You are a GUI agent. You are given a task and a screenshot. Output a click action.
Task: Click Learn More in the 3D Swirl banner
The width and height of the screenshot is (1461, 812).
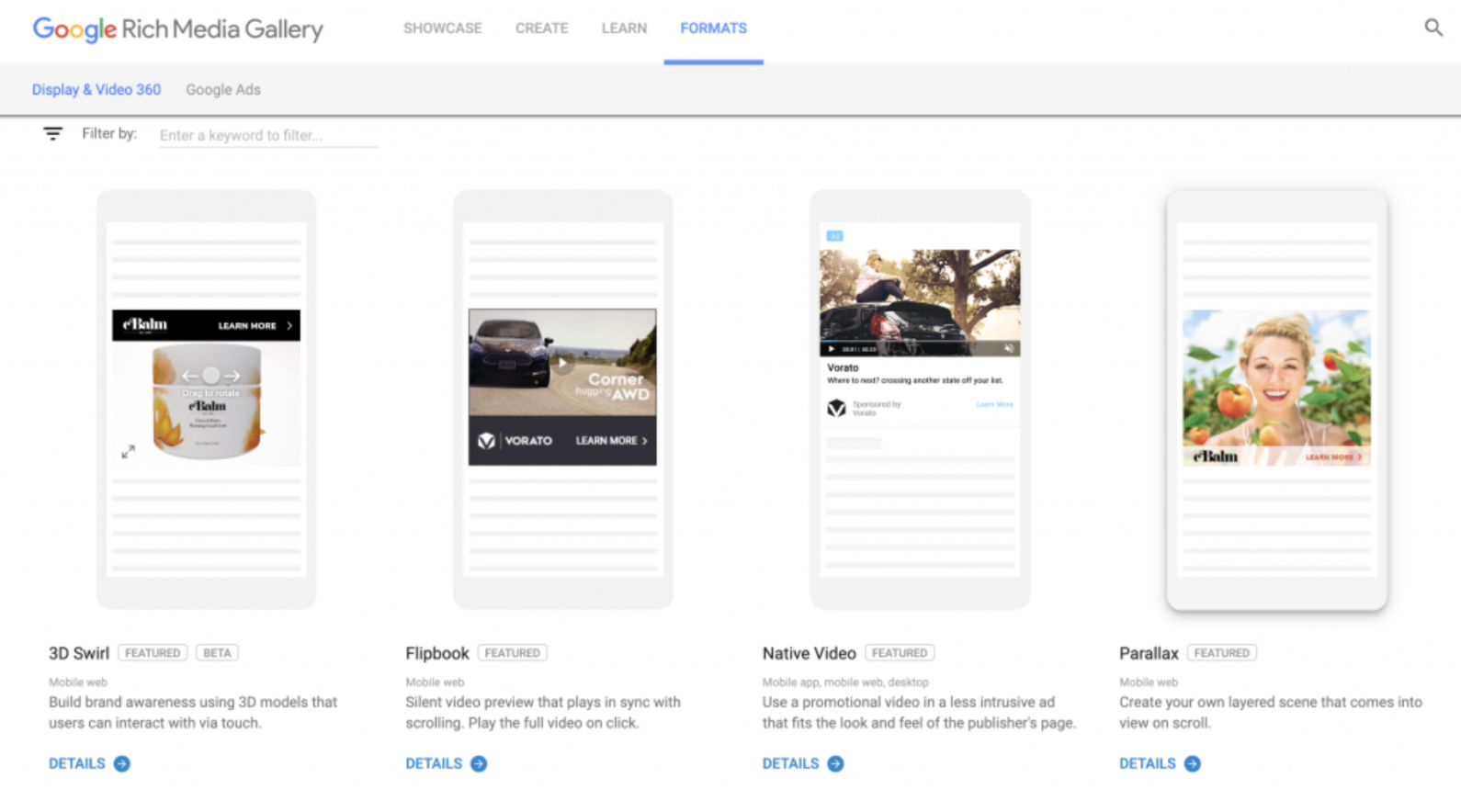[255, 326]
